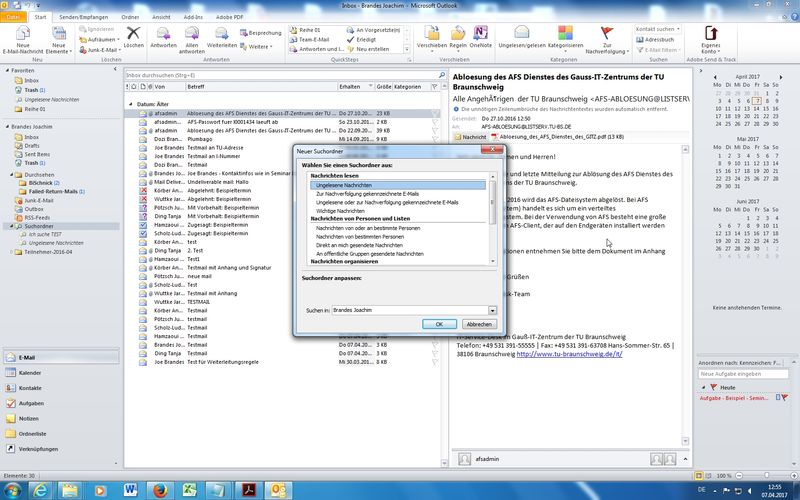Screen dimensions: 800x500
Task: Expand the Teilnehmer-2016-04 folder
Action: pos(12,252)
